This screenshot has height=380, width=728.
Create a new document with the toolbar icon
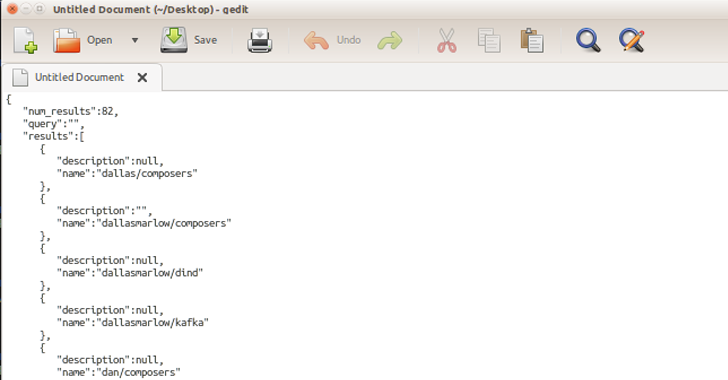[x=26, y=40]
